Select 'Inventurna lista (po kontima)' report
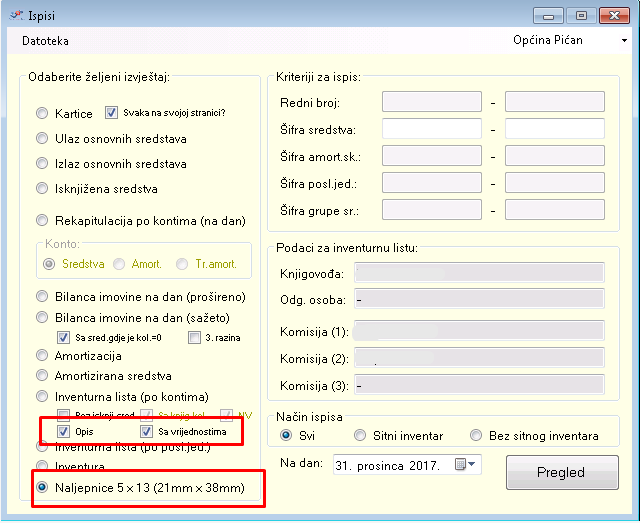 point(43,397)
